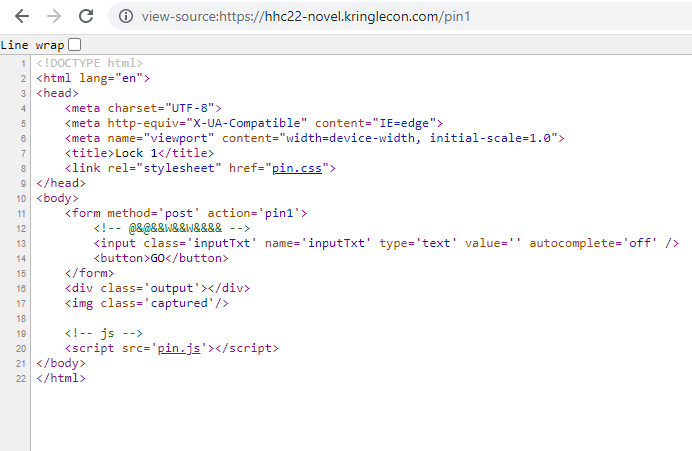Click the 'Line wrap' label text

coord(31,45)
